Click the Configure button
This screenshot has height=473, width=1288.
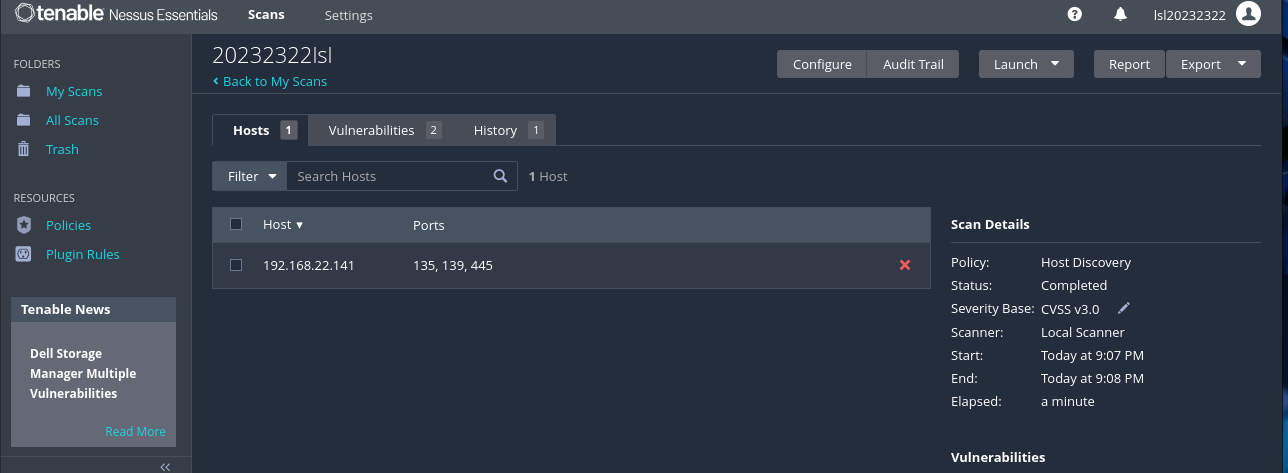[x=822, y=64]
